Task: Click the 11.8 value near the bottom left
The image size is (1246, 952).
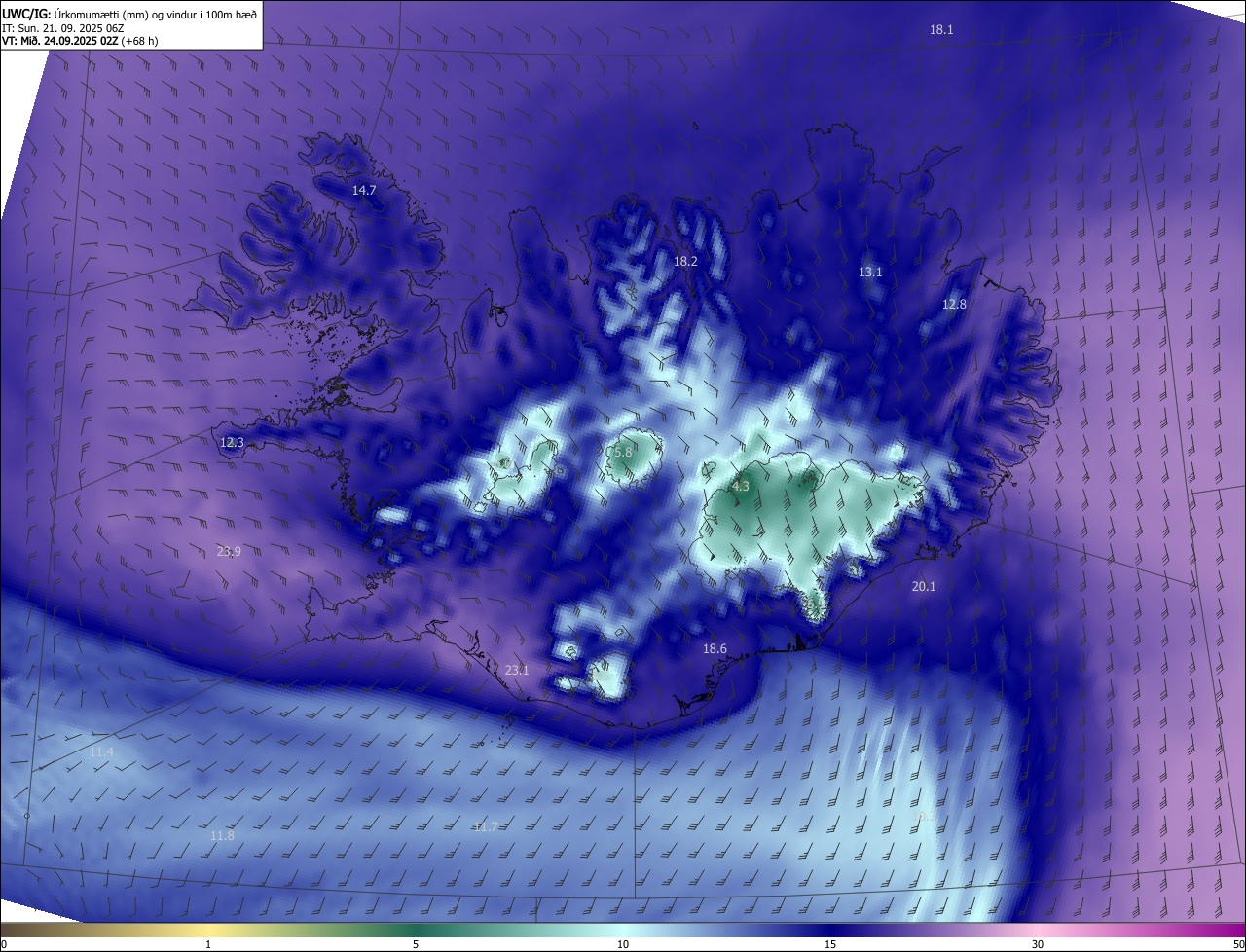Action: [x=222, y=836]
